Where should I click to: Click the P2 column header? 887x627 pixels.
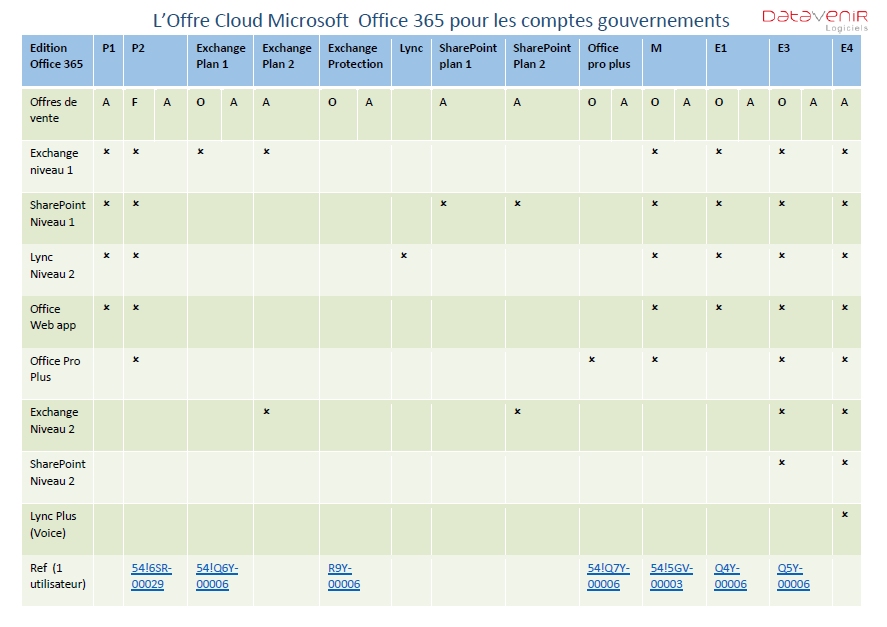coord(156,61)
